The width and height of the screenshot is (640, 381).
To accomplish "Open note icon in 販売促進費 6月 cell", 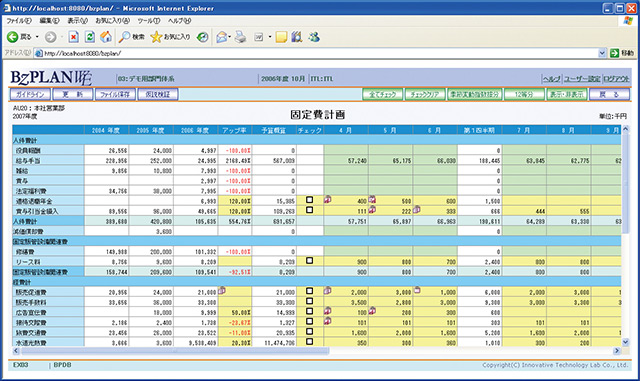I will click(x=417, y=290).
